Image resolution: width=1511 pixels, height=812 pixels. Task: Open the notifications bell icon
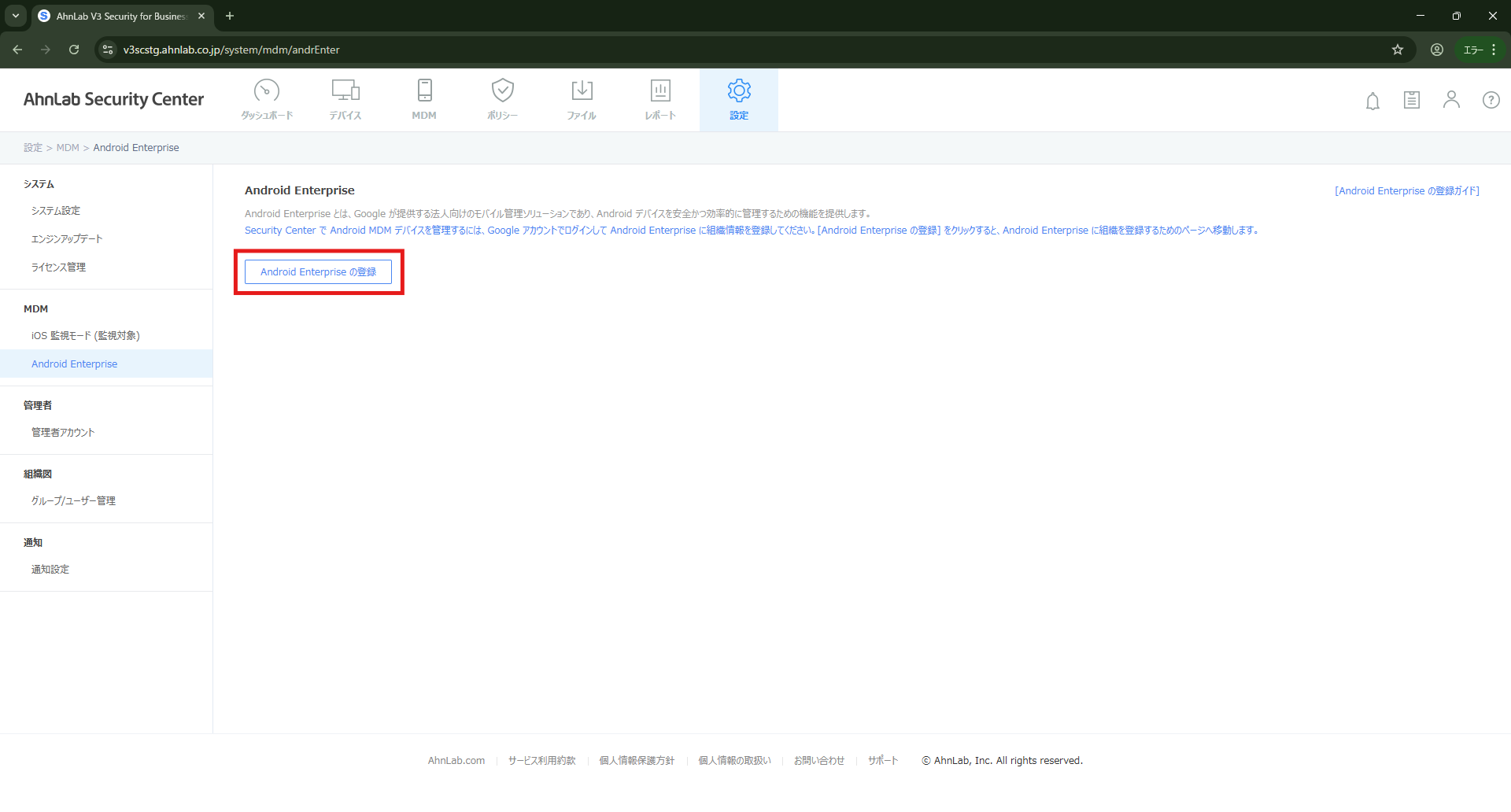[x=1372, y=101]
